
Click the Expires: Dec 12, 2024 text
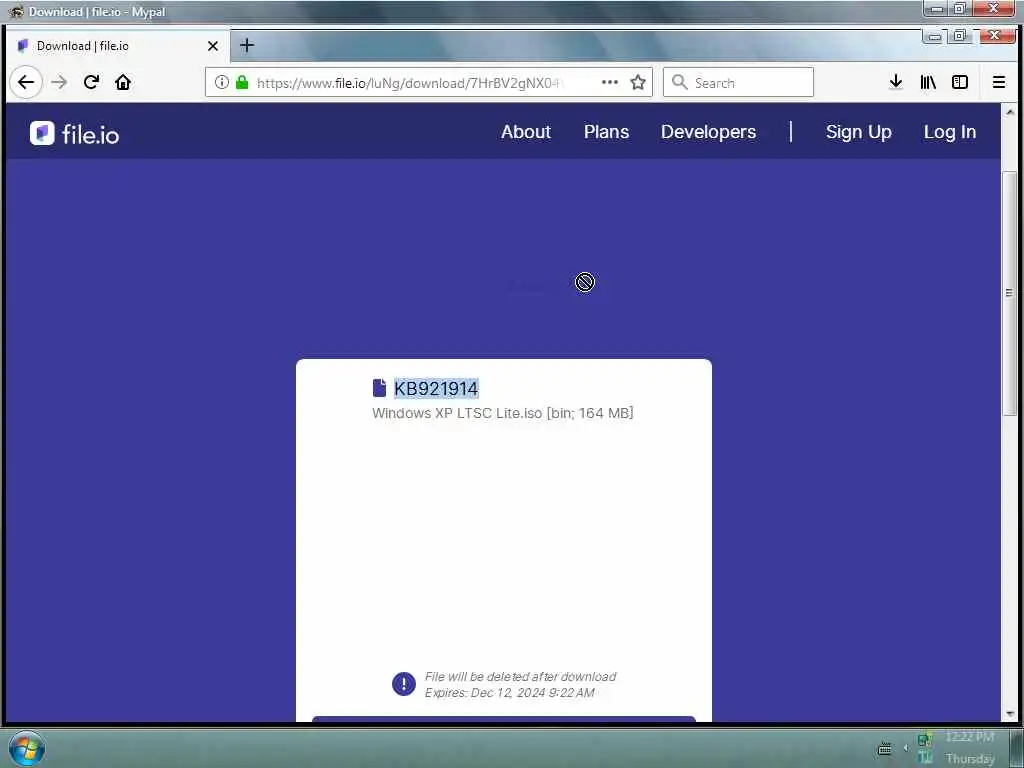coord(509,692)
